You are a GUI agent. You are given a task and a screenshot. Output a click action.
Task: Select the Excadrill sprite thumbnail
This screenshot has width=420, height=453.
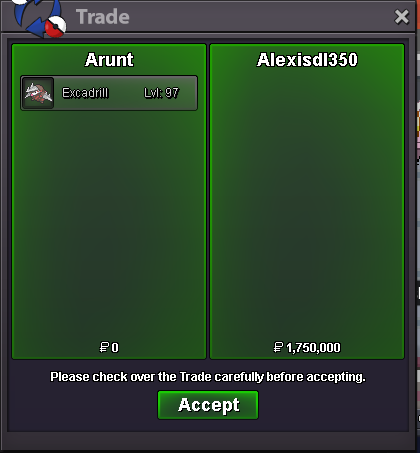(x=38, y=93)
